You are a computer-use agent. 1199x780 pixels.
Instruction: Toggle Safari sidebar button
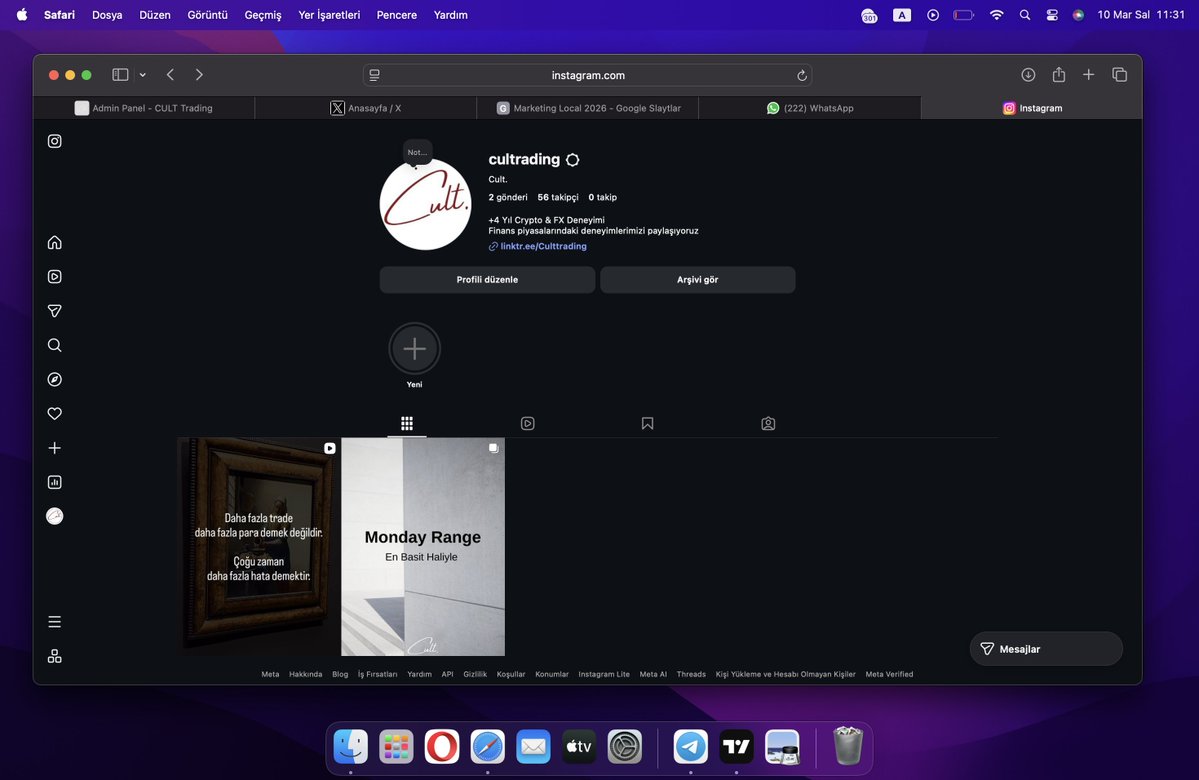[x=120, y=75]
